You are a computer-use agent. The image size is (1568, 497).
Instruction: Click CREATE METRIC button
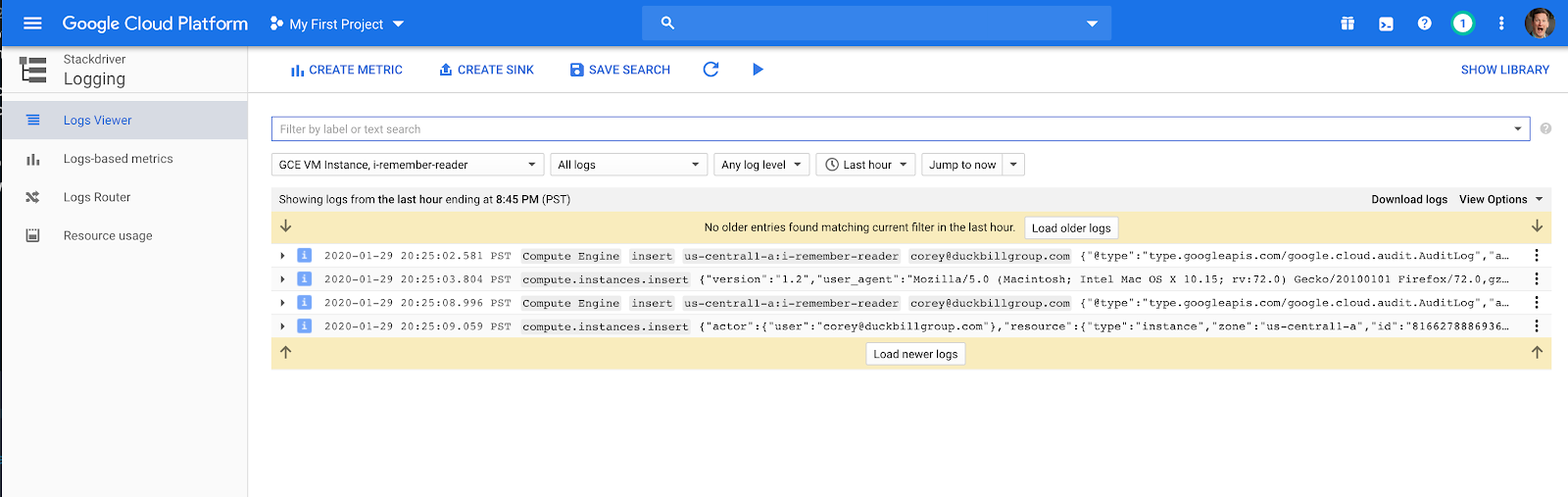pyautogui.click(x=346, y=70)
